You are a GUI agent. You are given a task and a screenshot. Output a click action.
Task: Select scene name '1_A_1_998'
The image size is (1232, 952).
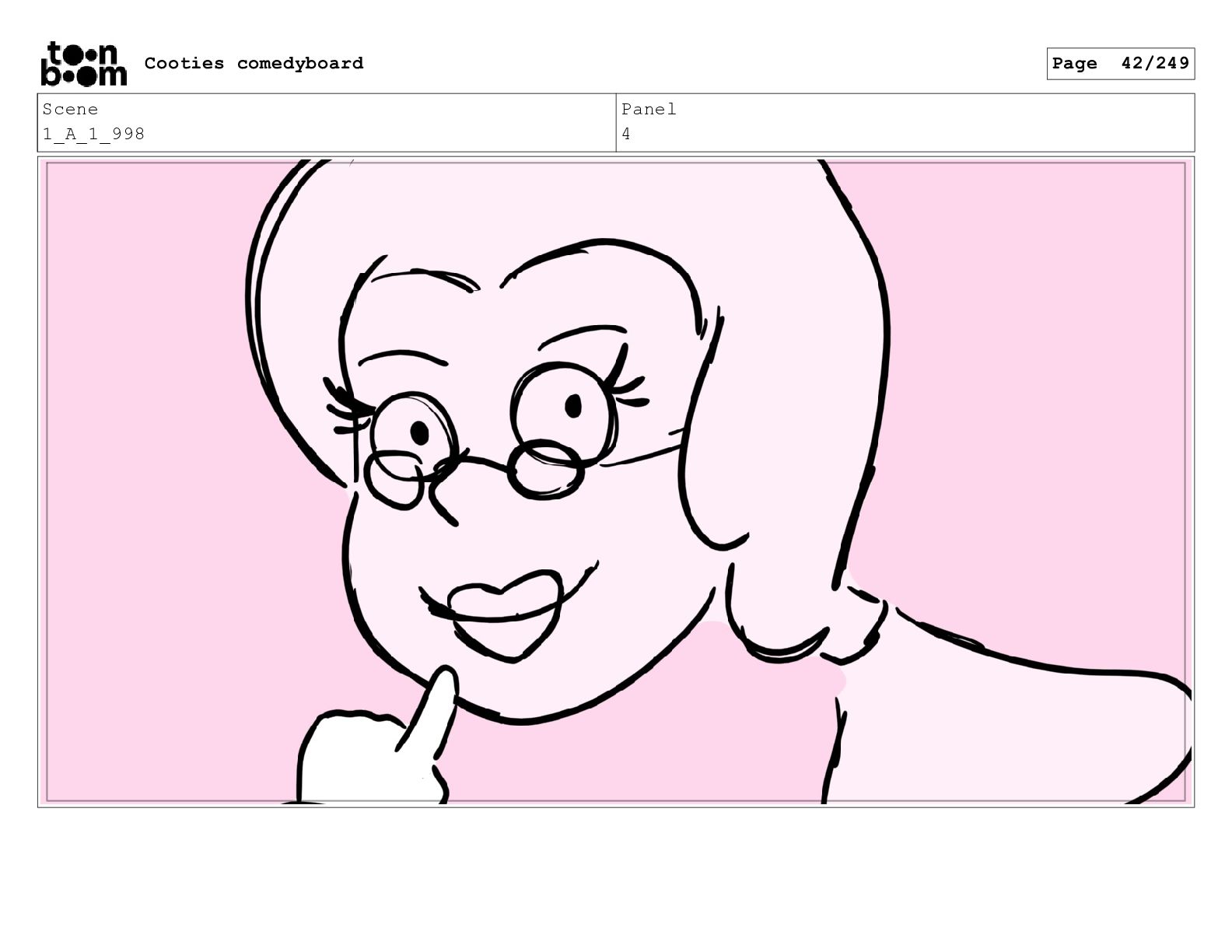[93, 134]
